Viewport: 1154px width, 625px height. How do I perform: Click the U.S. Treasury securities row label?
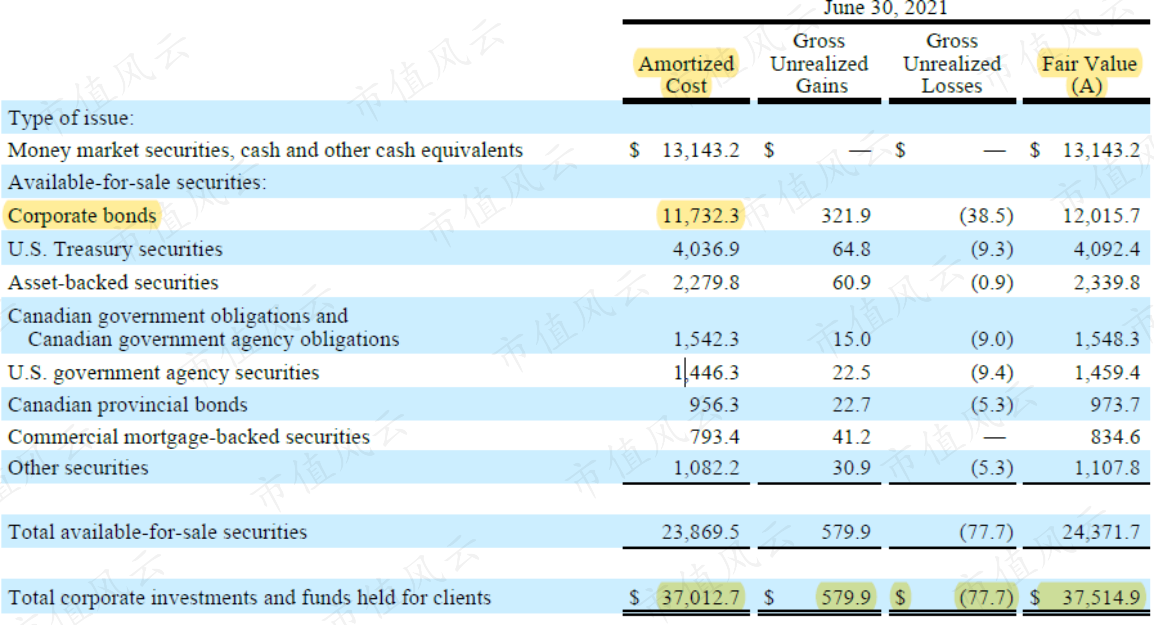pos(115,249)
